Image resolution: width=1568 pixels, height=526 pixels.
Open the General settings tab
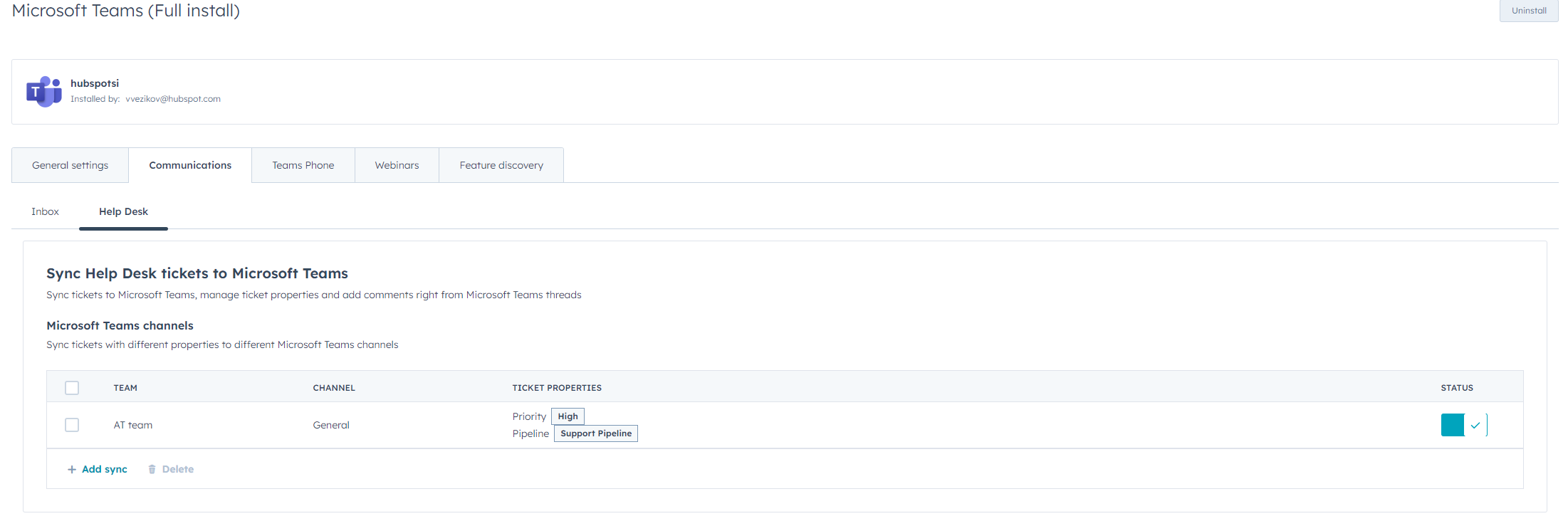pyautogui.click(x=70, y=165)
